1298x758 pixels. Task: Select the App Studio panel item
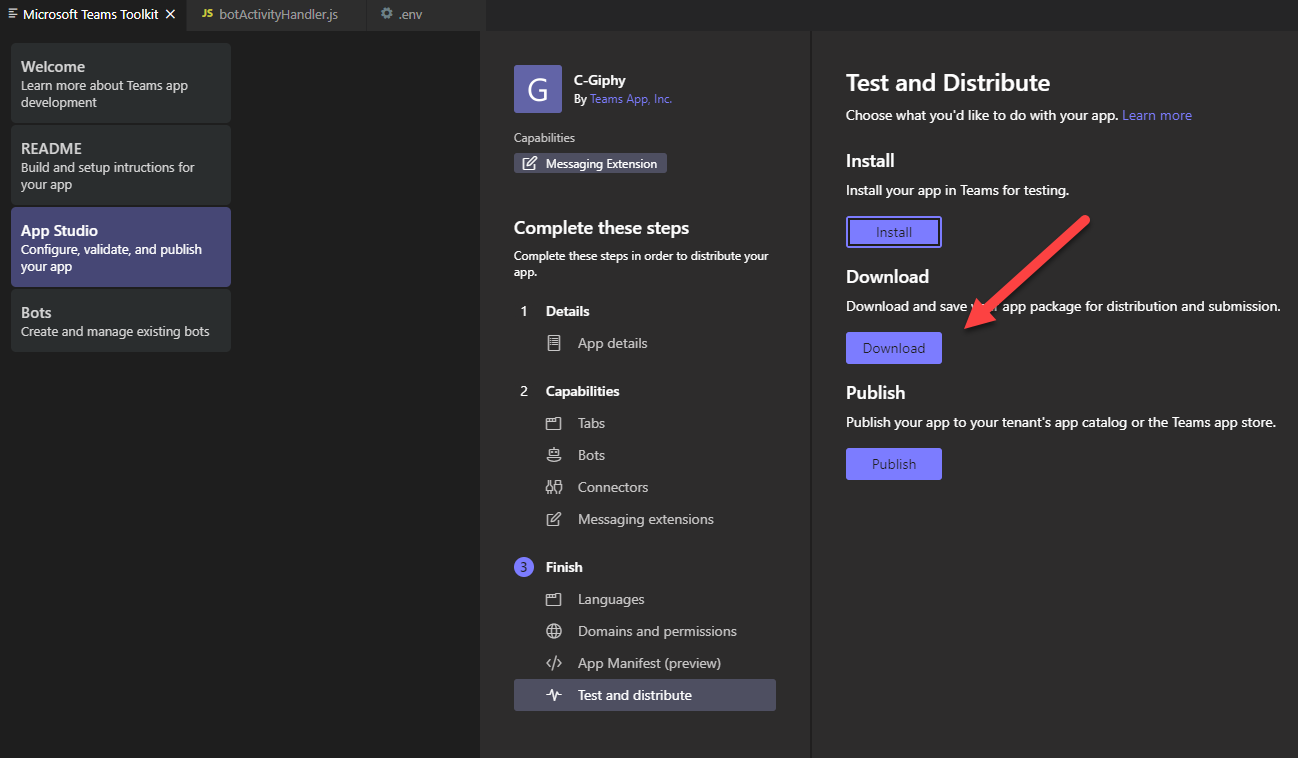click(x=121, y=247)
